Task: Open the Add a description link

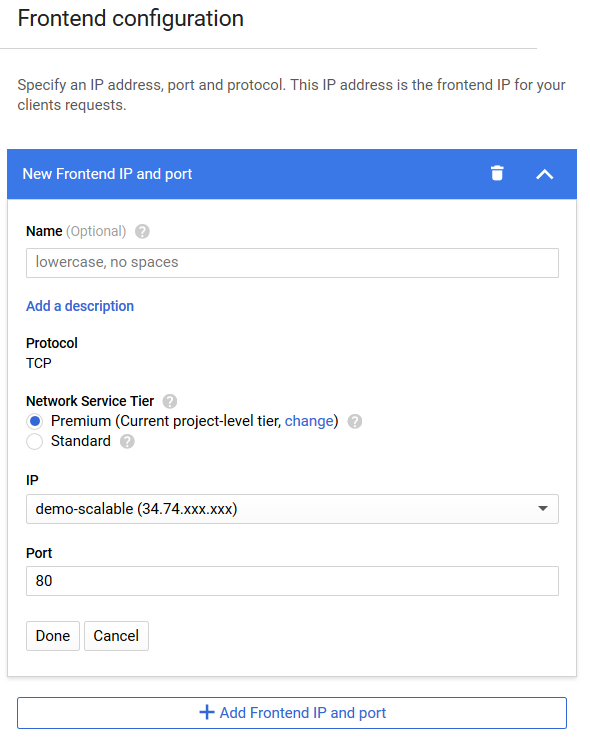Action: tap(80, 306)
